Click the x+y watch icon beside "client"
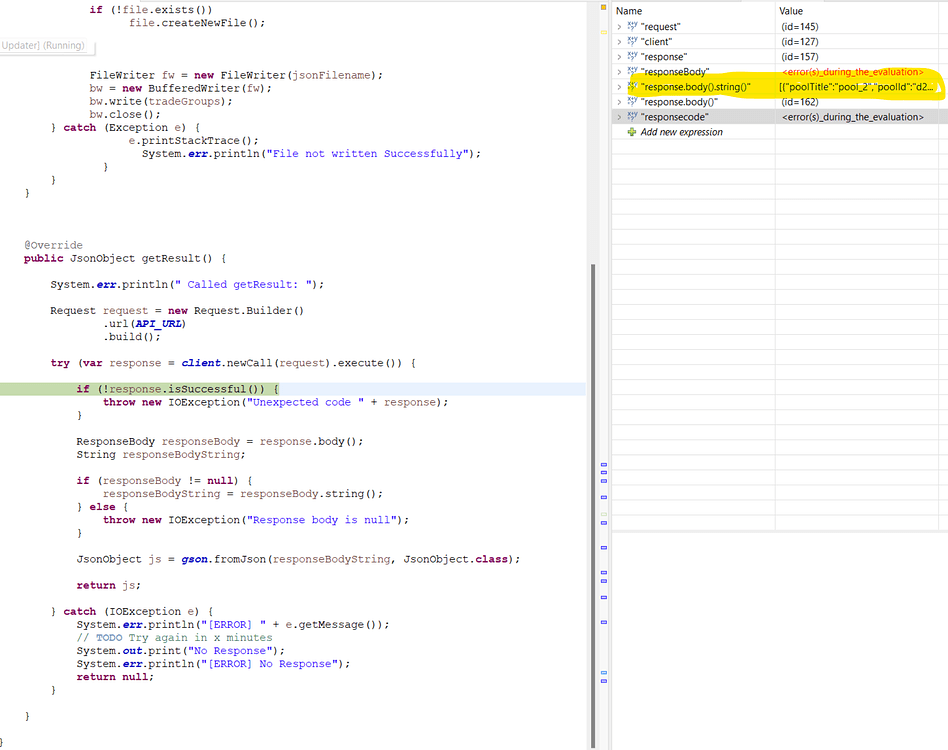This screenshot has width=948, height=750. (633, 41)
